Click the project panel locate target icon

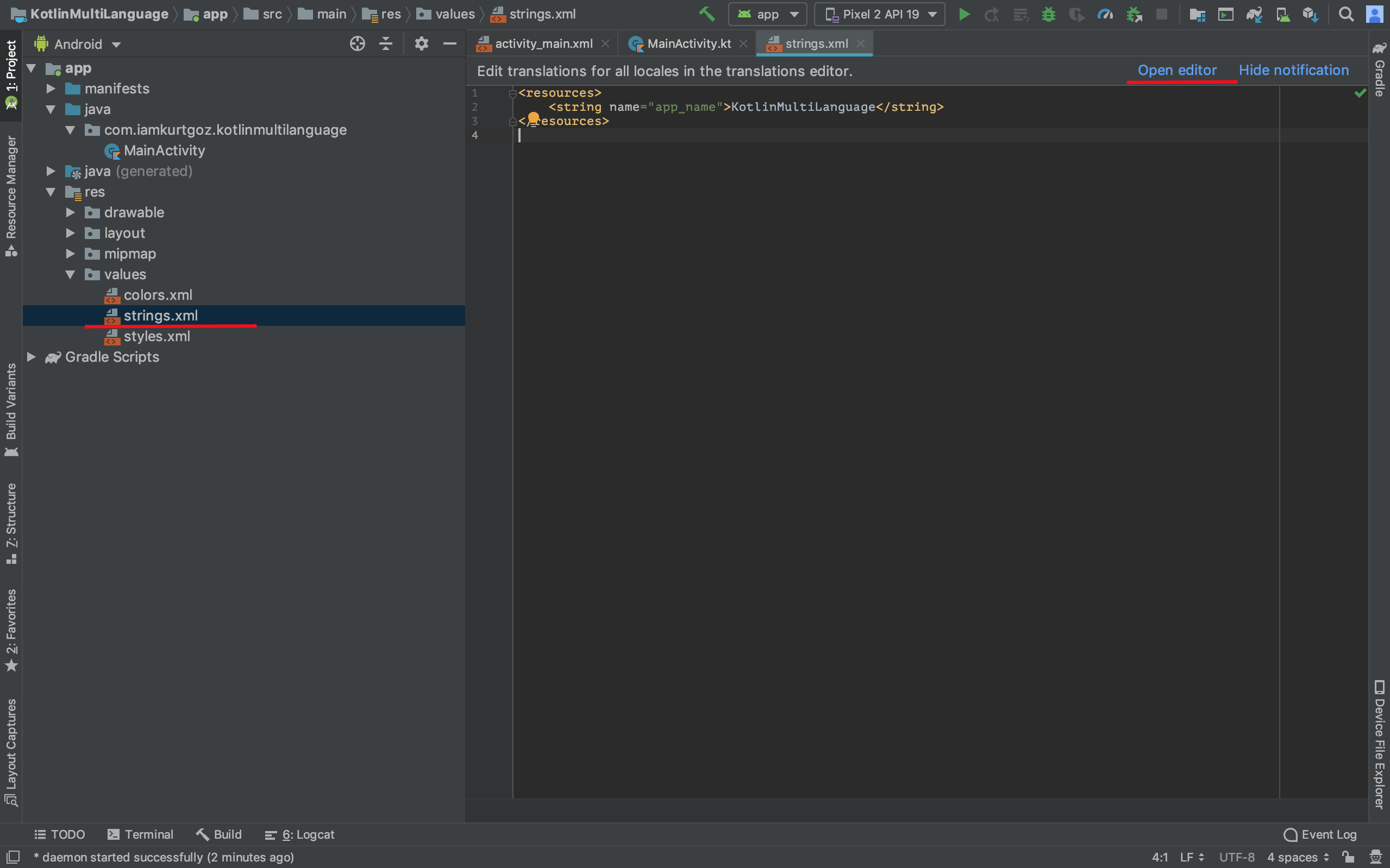coord(357,43)
